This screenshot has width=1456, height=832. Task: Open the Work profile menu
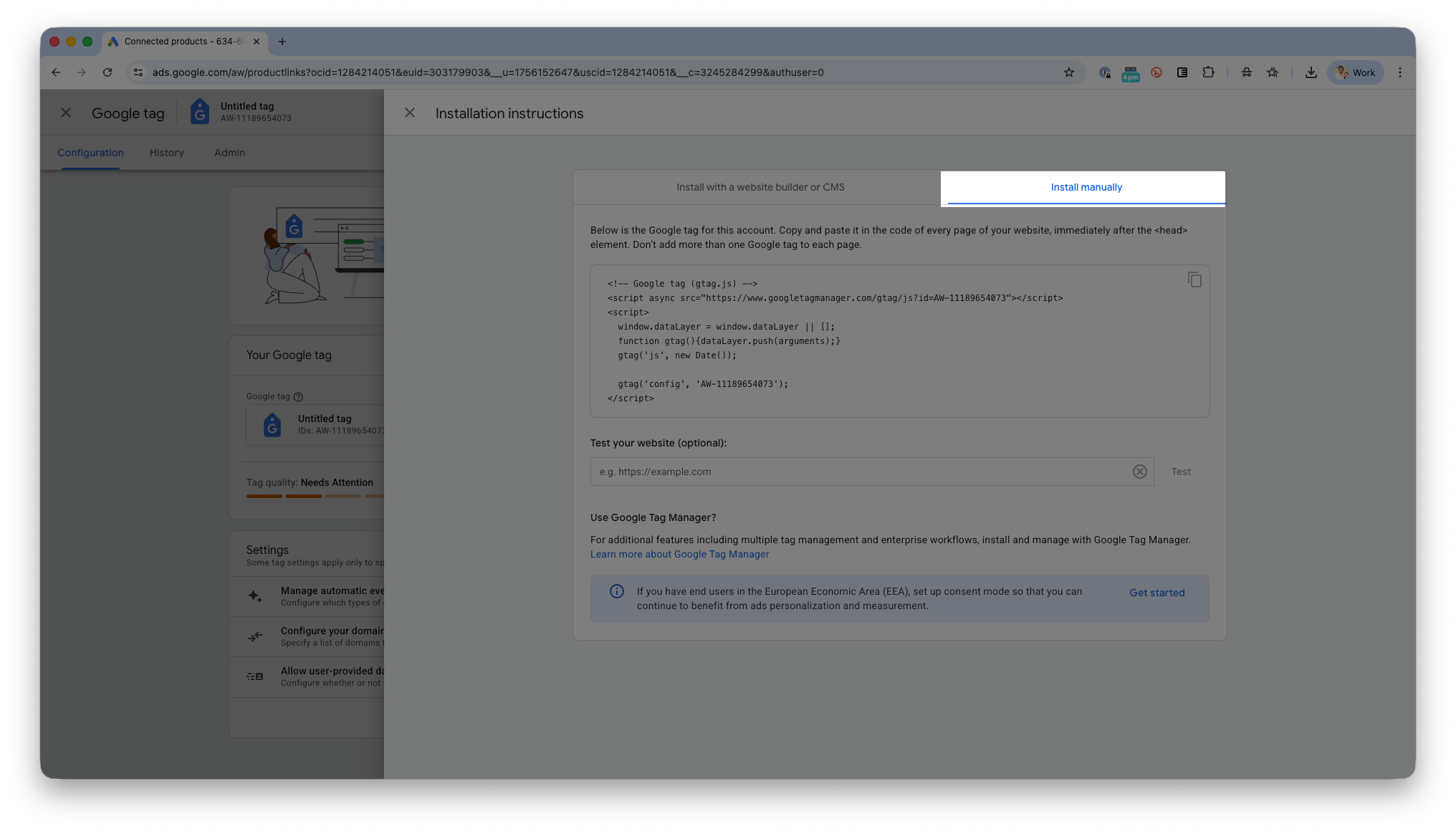click(1355, 72)
